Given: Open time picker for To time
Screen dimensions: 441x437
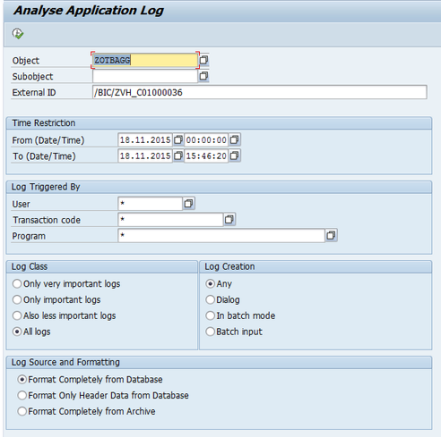Looking at the screenshot, I should [x=234, y=156].
